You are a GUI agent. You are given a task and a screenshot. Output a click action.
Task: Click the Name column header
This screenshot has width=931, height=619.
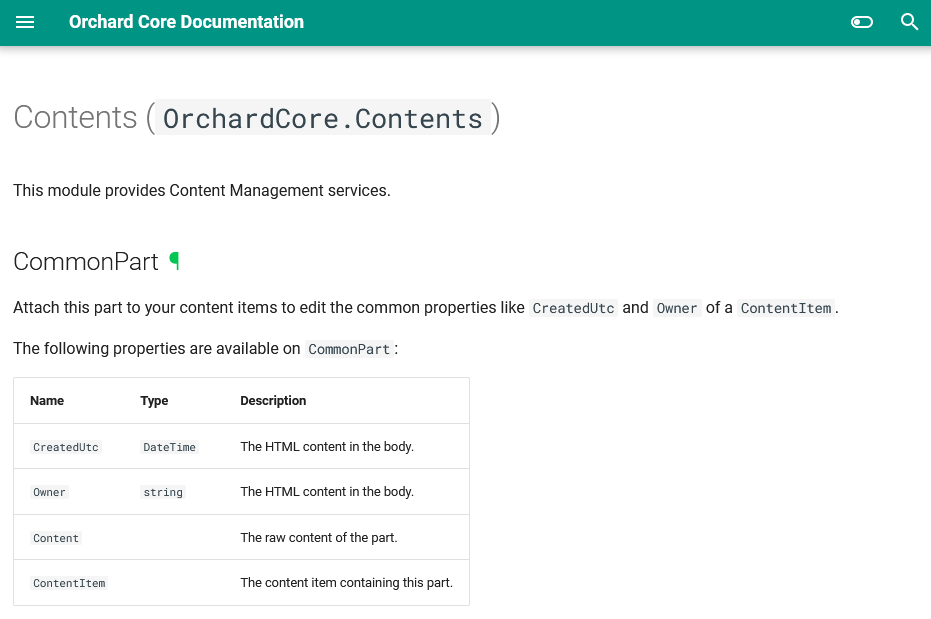click(x=47, y=401)
